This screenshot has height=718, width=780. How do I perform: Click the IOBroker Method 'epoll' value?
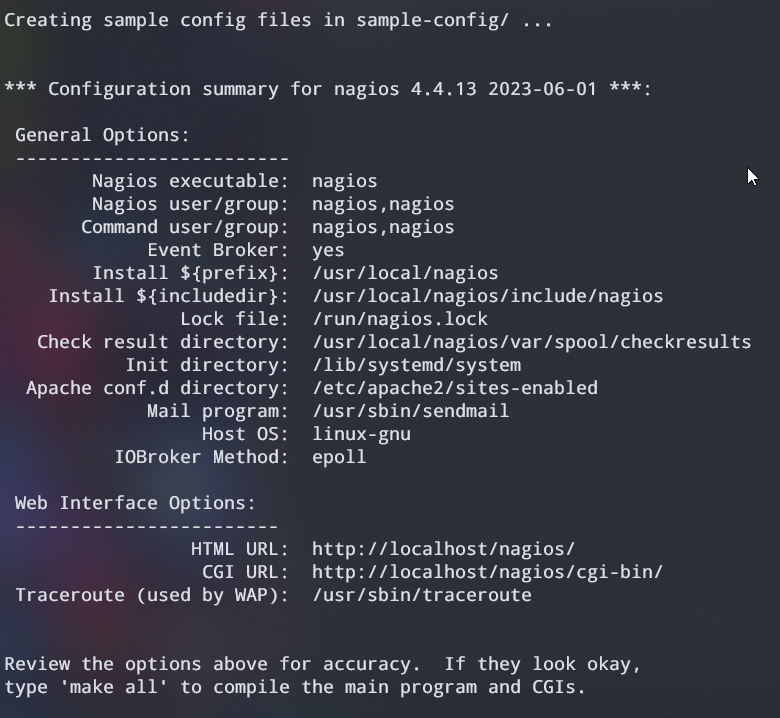pos(339,457)
